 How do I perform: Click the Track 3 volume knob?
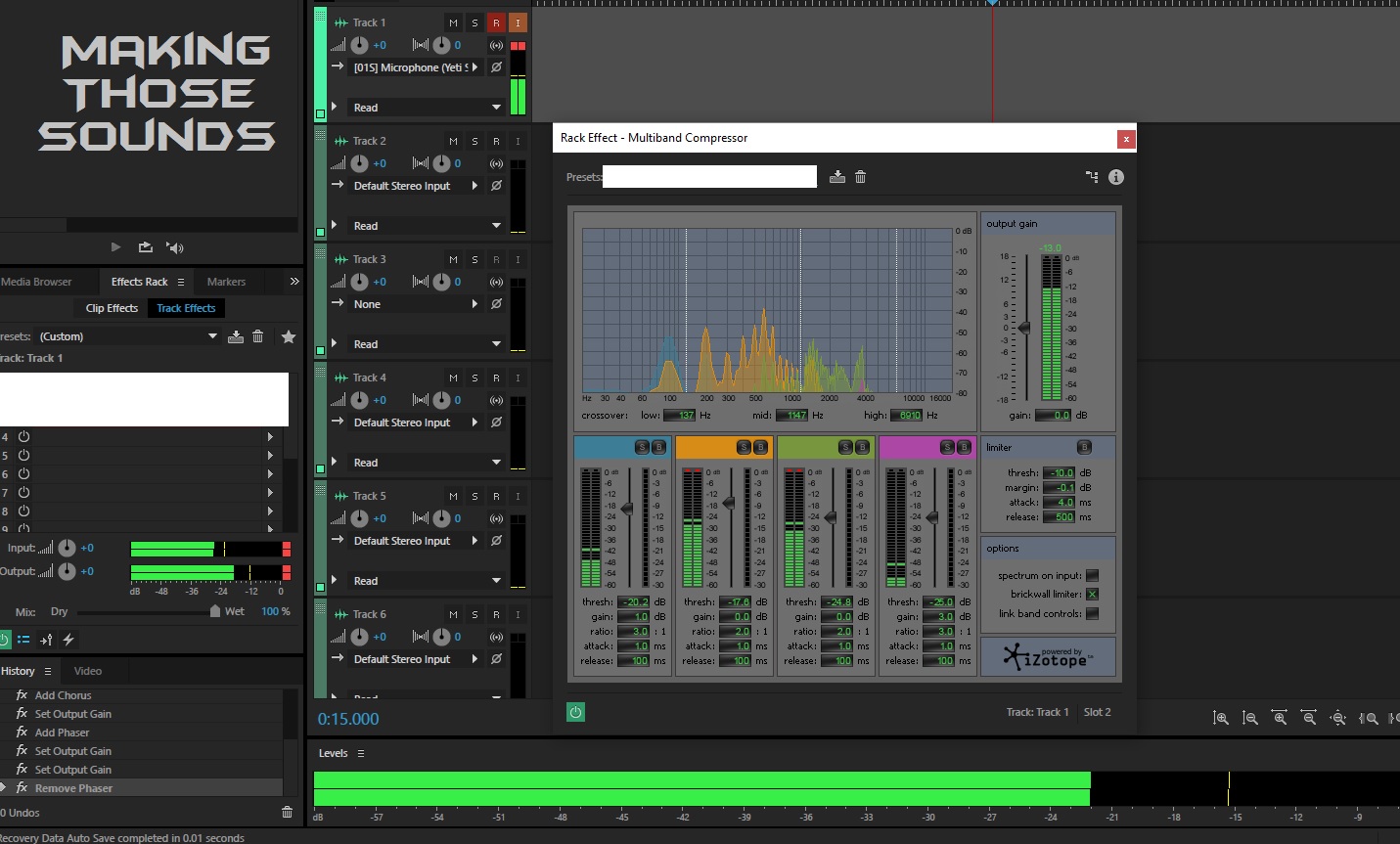coord(360,282)
